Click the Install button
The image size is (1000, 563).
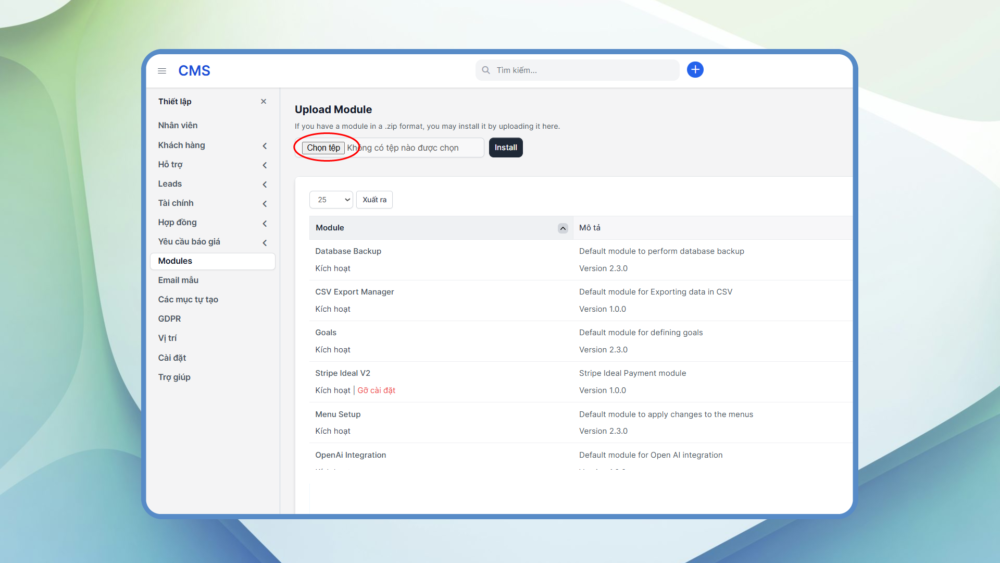506,147
